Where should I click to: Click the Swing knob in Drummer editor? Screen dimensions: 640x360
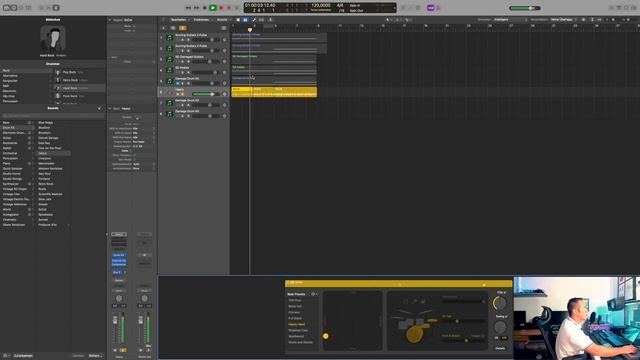[500, 327]
